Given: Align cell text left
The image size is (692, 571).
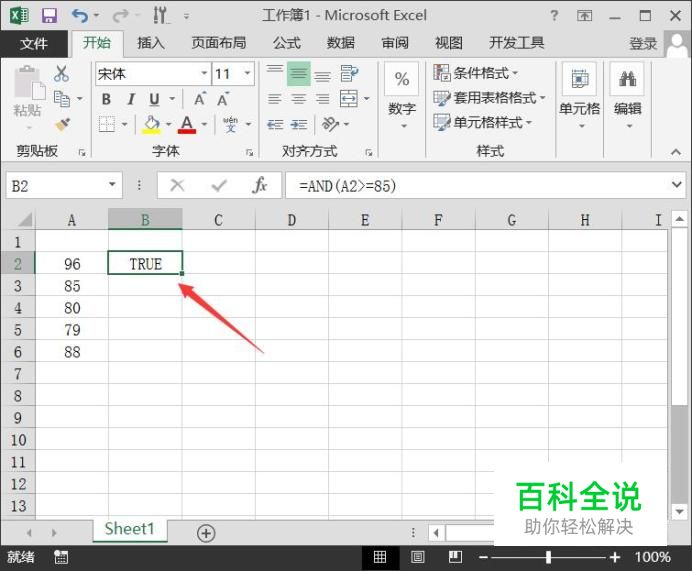Looking at the screenshot, I should pos(275,99).
